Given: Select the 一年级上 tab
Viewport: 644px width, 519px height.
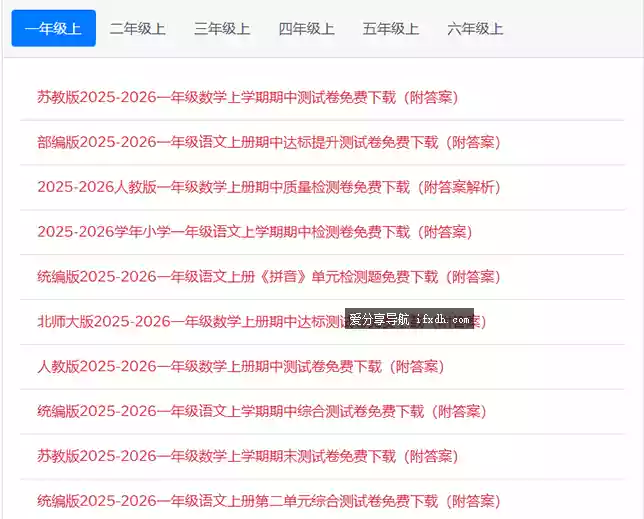Looking at the screenshot, I should click(x=53, y=28).
